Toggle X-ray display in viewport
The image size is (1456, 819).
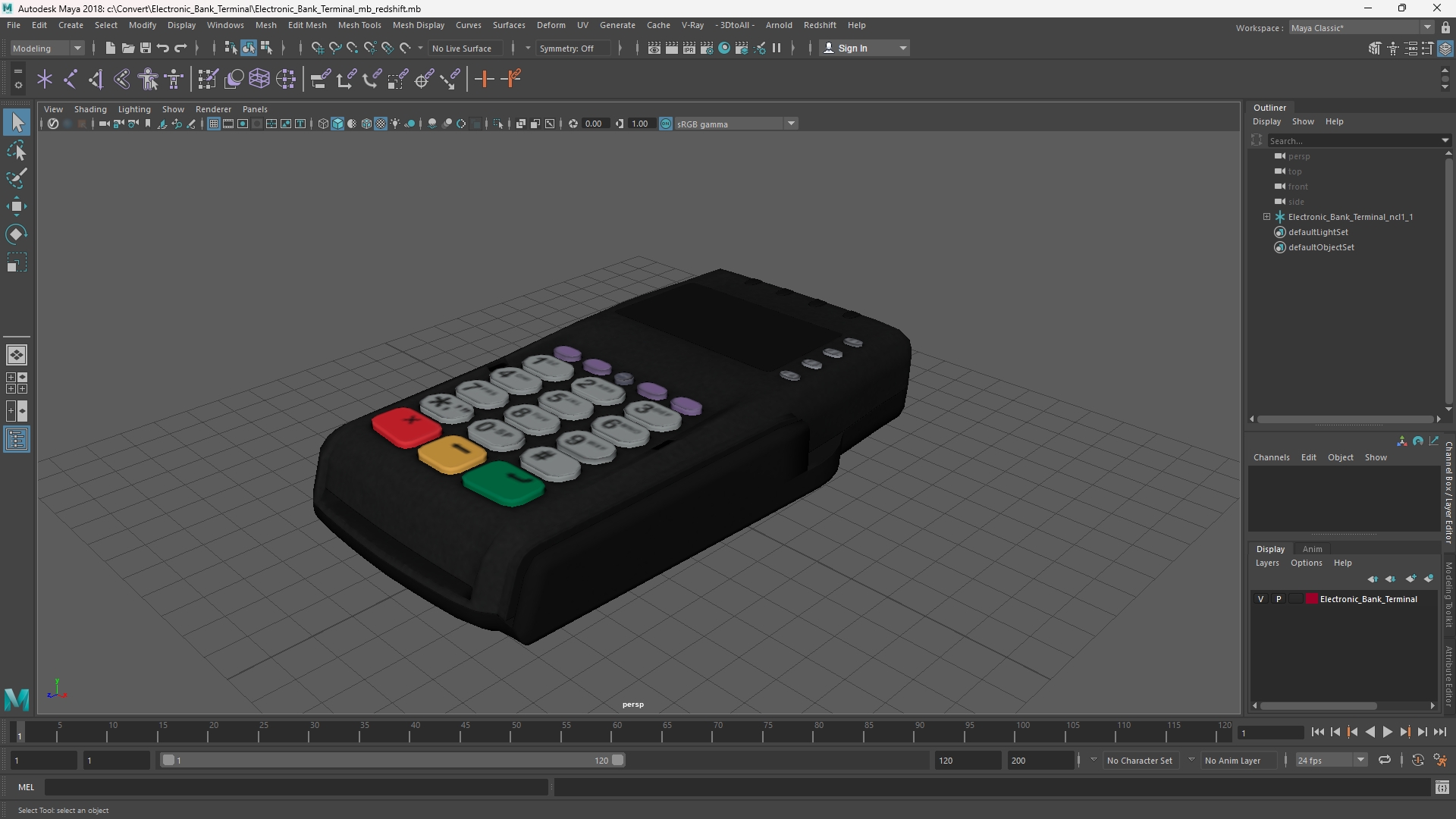pos(521,124)
